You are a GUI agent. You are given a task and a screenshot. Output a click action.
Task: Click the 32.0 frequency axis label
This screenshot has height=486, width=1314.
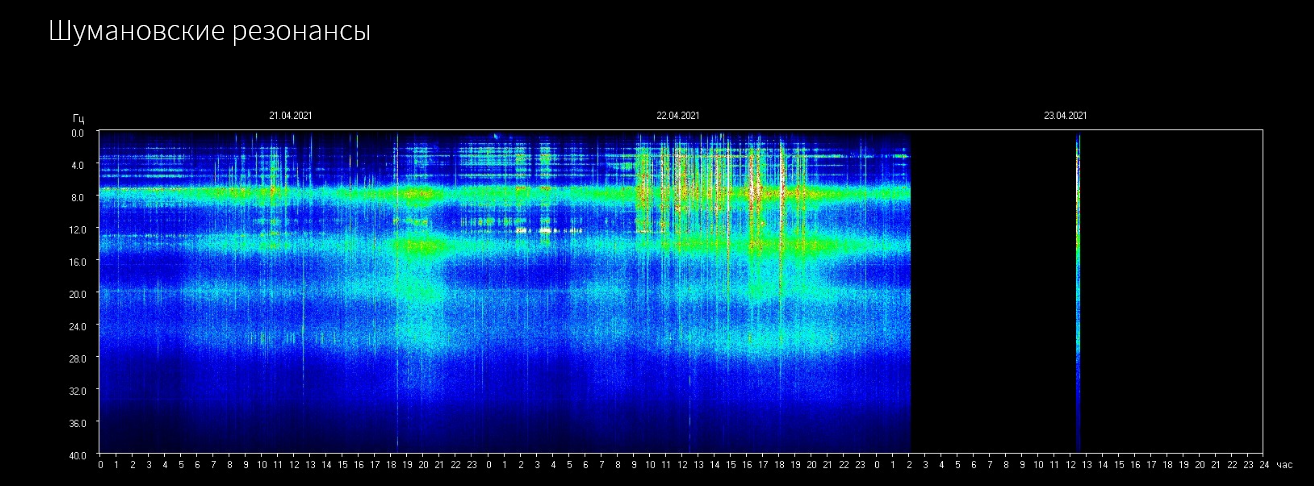click(x=77, y=390)
